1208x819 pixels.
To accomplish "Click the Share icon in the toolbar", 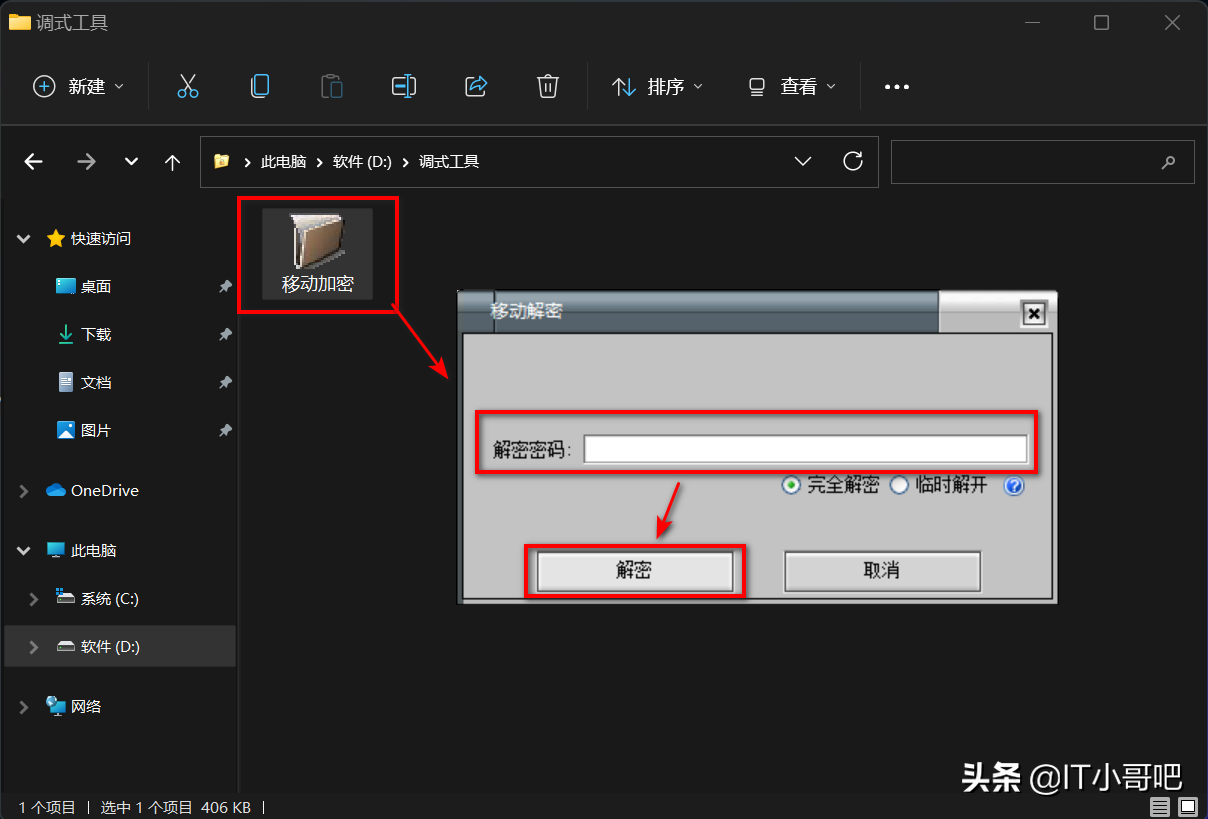I will pos(476,86).
